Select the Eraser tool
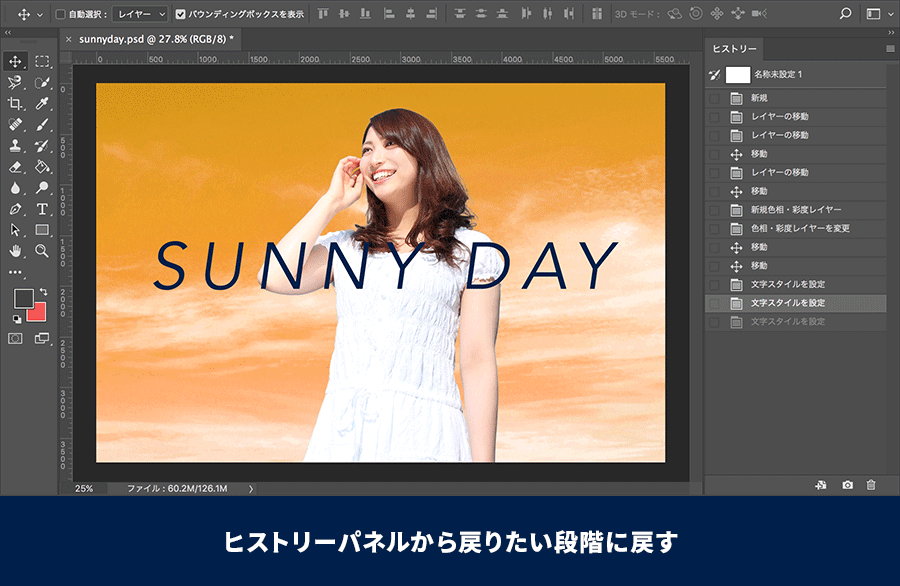The width and height of the screenshot is (900, 586). [x=16, y=167]
